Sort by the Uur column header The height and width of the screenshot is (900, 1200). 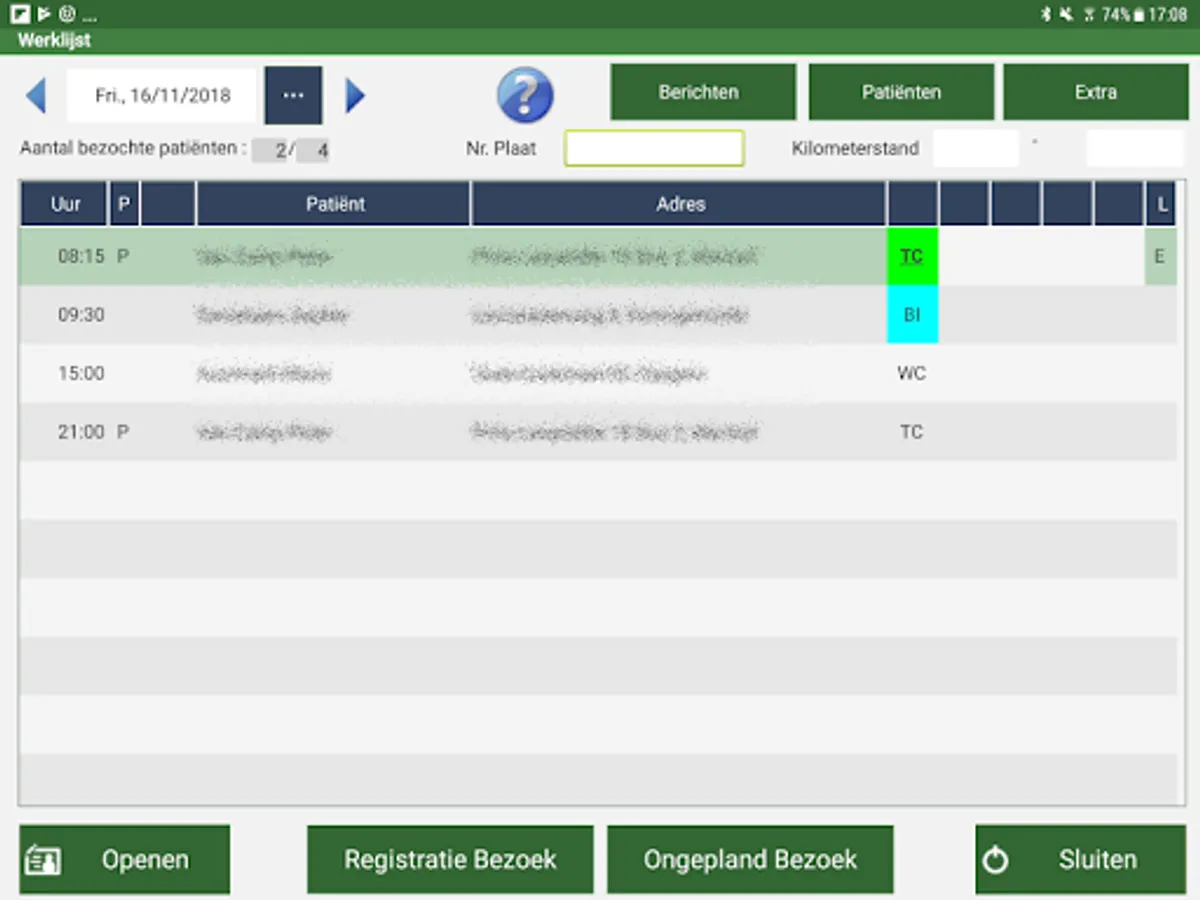pyautogui.click(x=65, y=204)
